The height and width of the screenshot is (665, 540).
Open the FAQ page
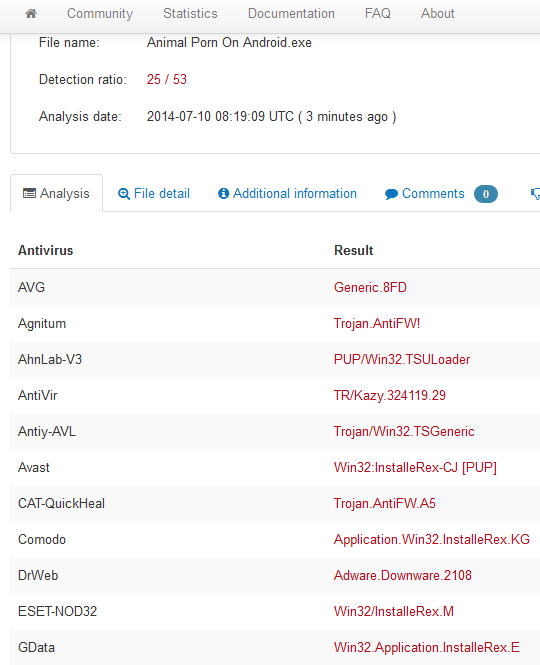point(378,14)
